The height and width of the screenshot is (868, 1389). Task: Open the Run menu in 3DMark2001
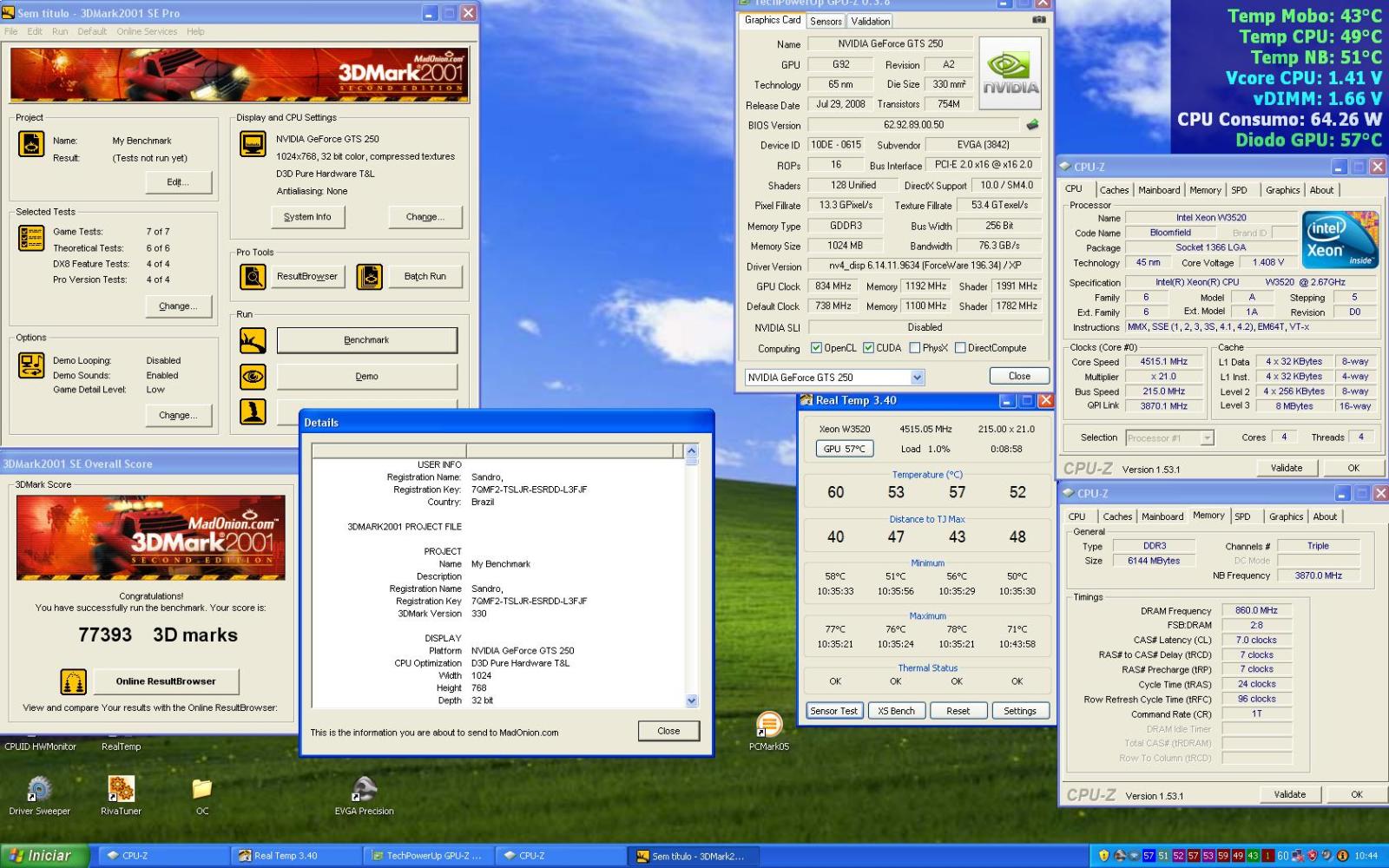60,31
